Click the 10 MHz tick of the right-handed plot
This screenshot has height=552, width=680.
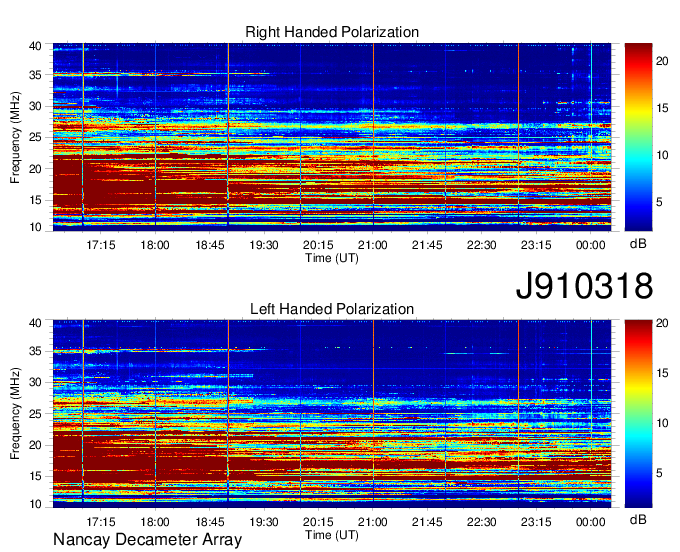click(x=35, y=227)
